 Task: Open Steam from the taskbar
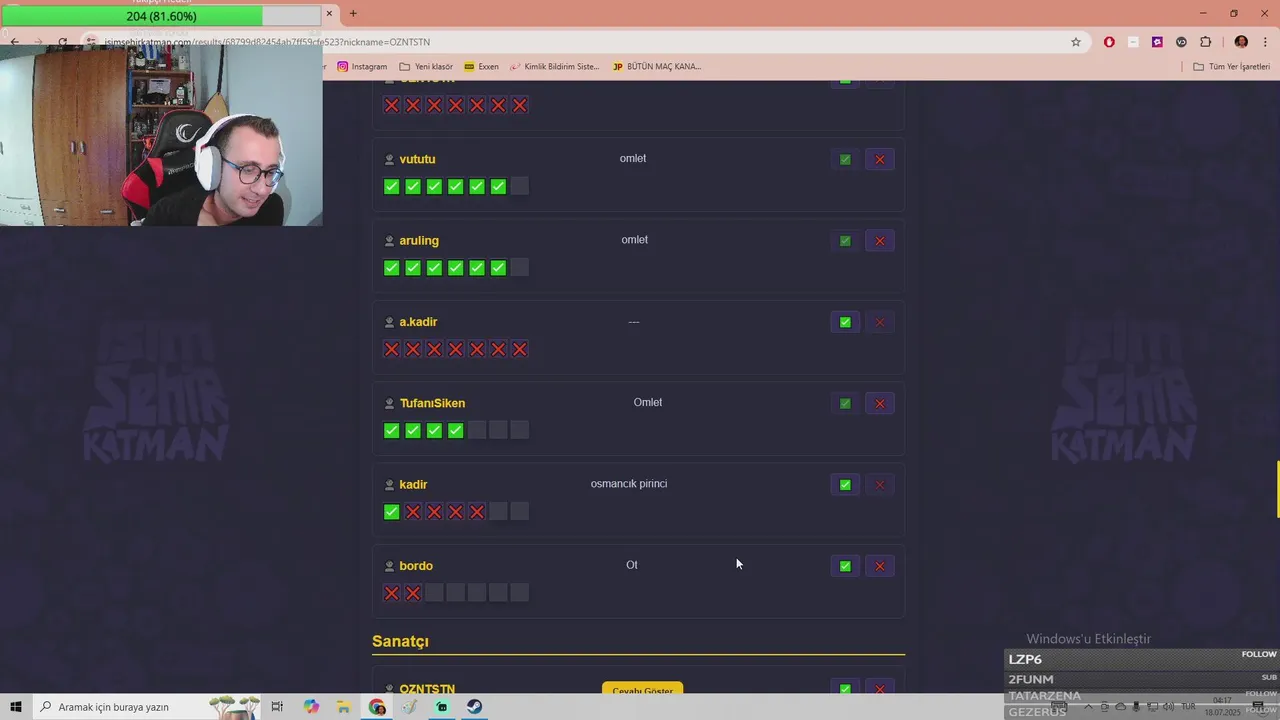475,707
